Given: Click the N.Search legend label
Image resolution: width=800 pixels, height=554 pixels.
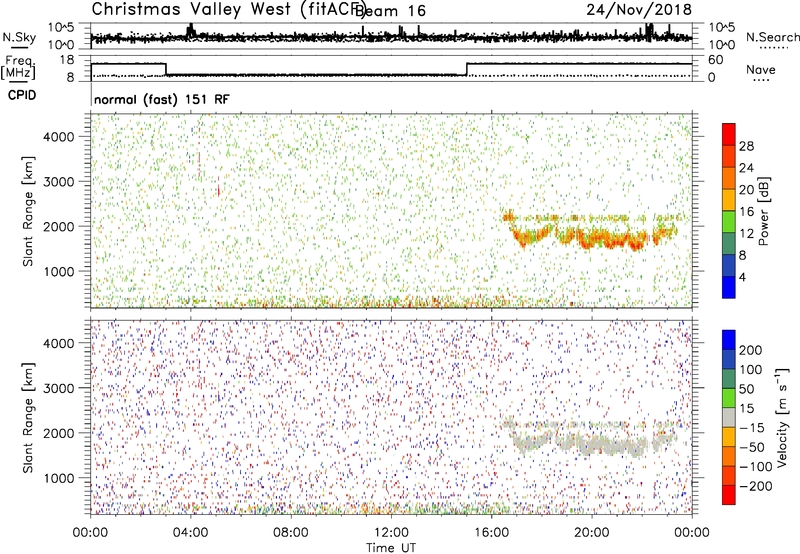Looking at the screenshot, I should (x=772, y=37).
